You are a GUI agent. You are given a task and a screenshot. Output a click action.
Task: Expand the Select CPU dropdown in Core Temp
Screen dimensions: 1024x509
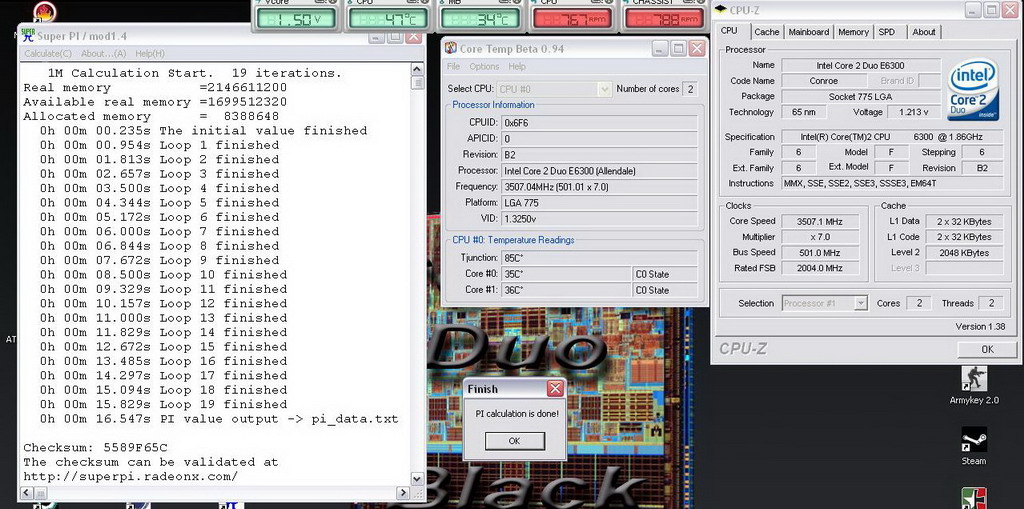pyautogui.click(x=604, y=89)
